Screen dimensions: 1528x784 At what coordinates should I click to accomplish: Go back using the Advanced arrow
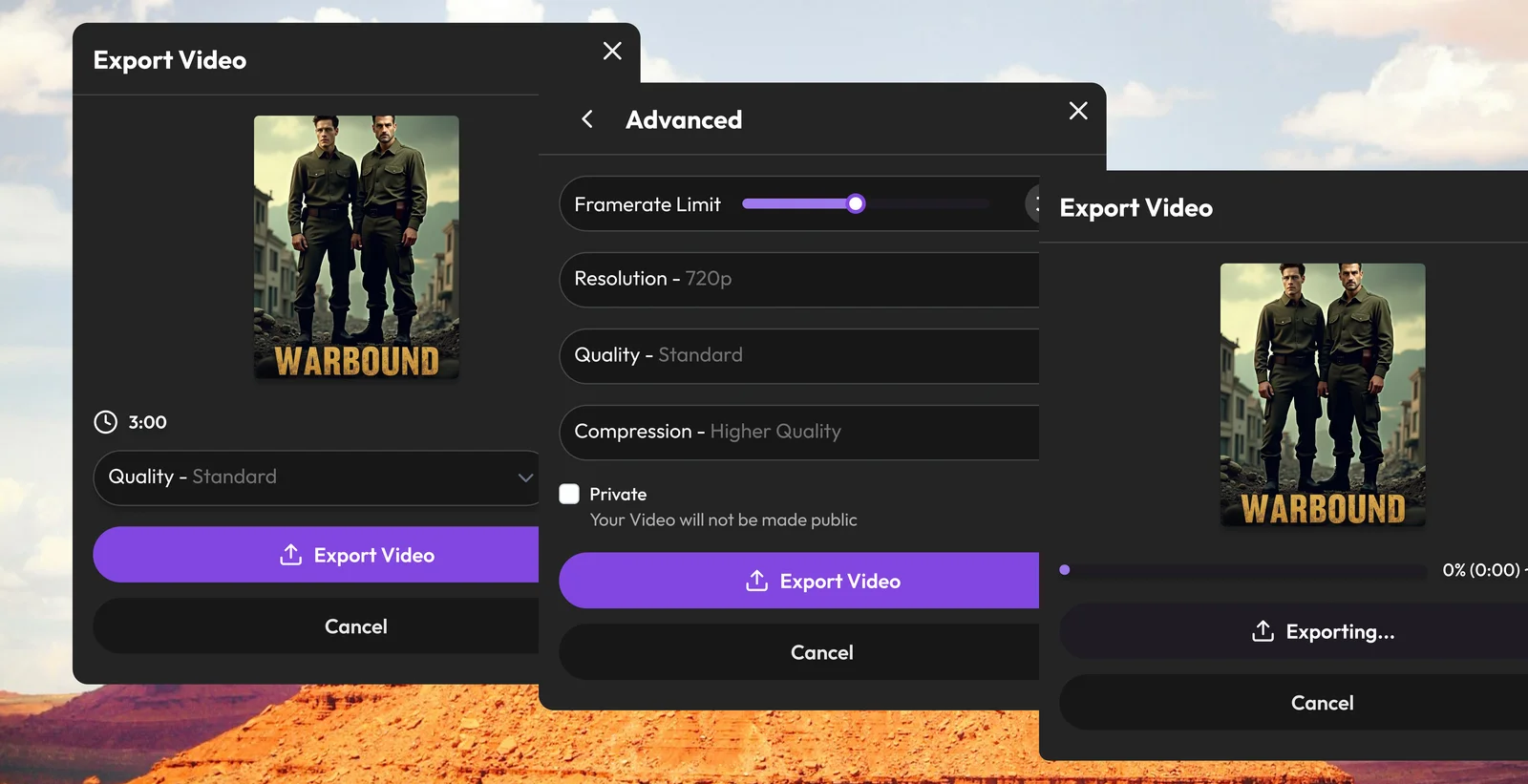(x=587, y=119)
